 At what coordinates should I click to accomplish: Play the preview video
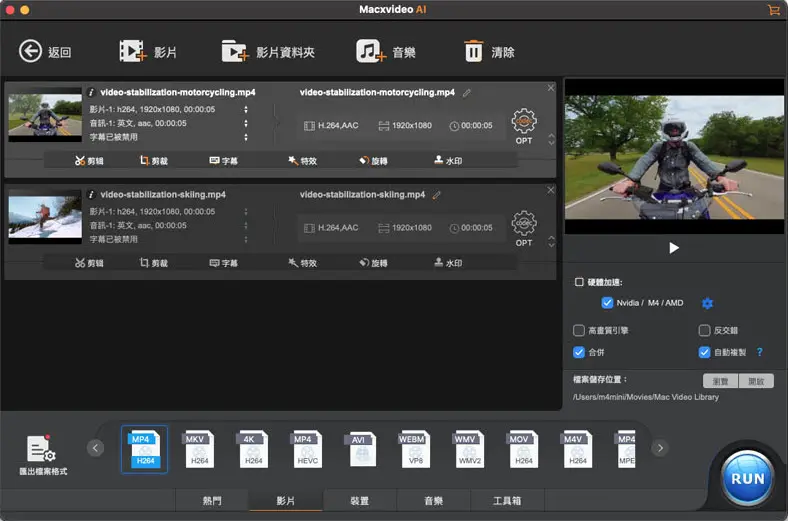[x=674, y=248]
